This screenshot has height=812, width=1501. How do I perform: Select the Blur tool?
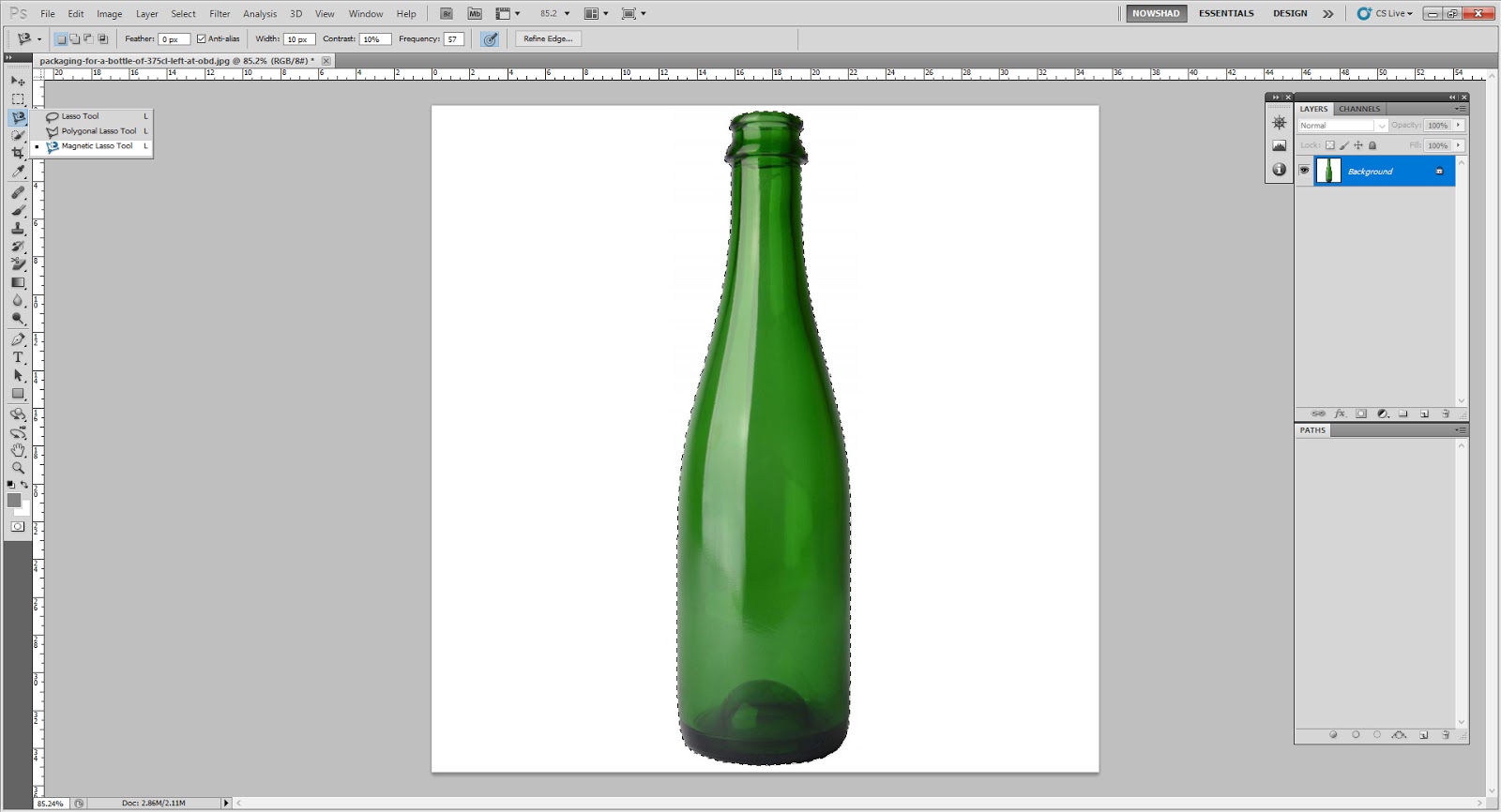click(18, 301)
